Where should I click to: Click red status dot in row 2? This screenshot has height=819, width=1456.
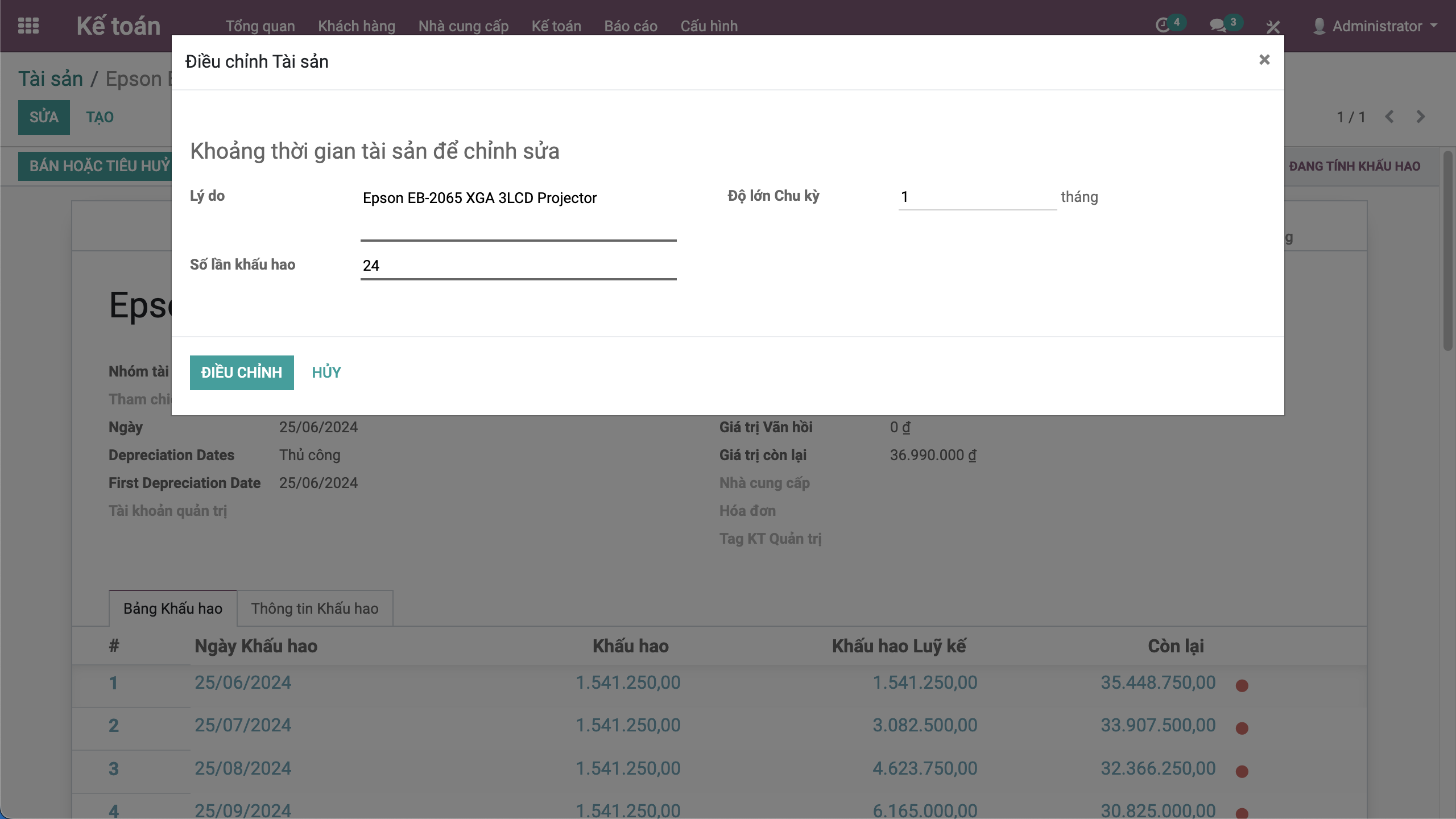click(1242, 728)
